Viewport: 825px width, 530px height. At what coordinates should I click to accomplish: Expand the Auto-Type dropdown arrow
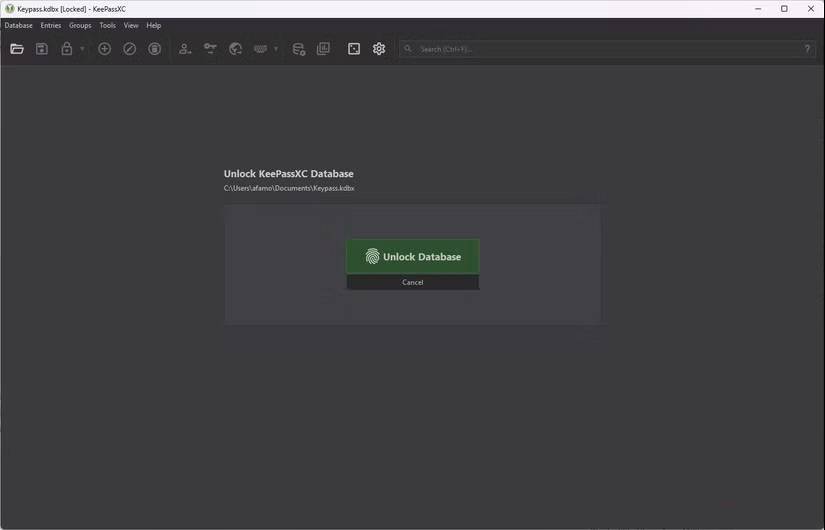(x=276, y=49)
